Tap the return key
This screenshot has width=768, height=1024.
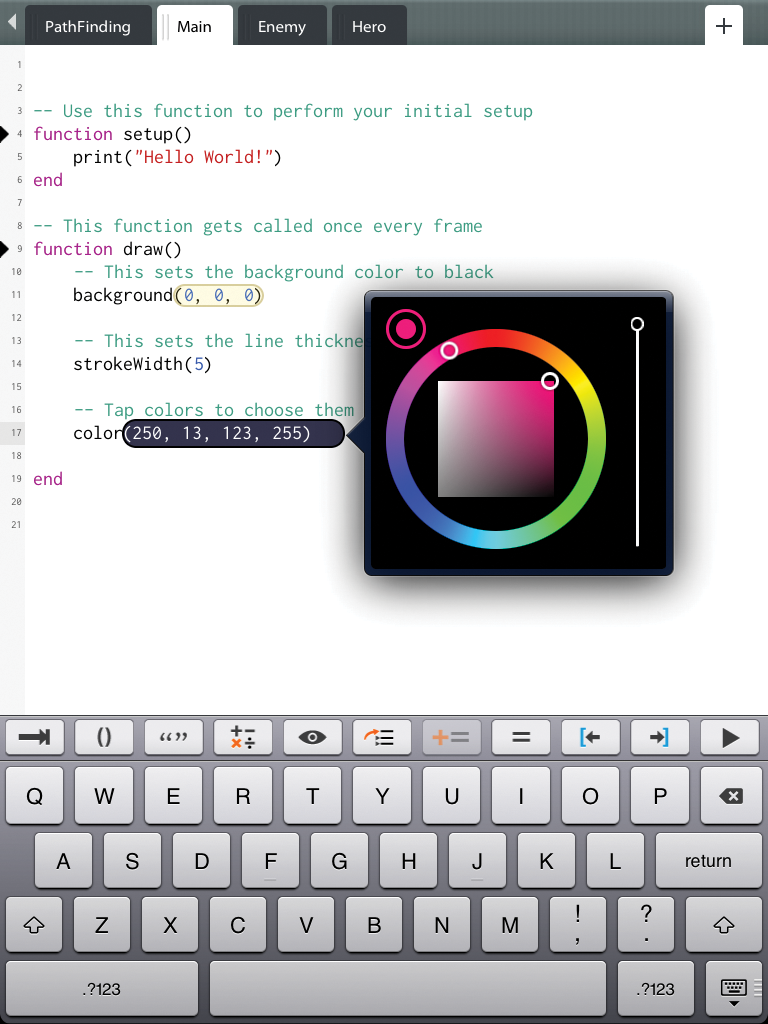tap(708, 860)
